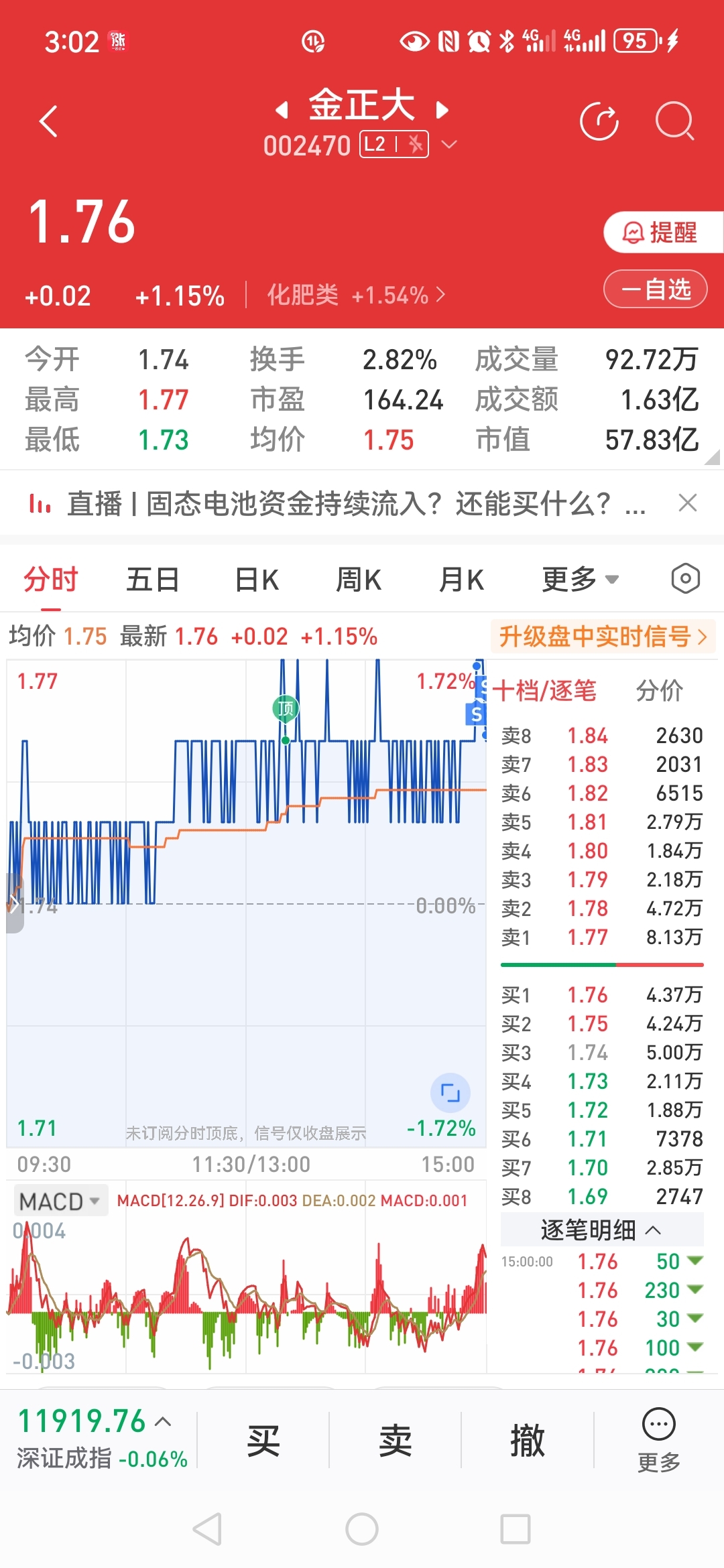The height and width of the screenshot is (1568, 724).
Task: Select the 十档/逐笔 order book tab
Action: pyautogui.click(x=544, y=690)
